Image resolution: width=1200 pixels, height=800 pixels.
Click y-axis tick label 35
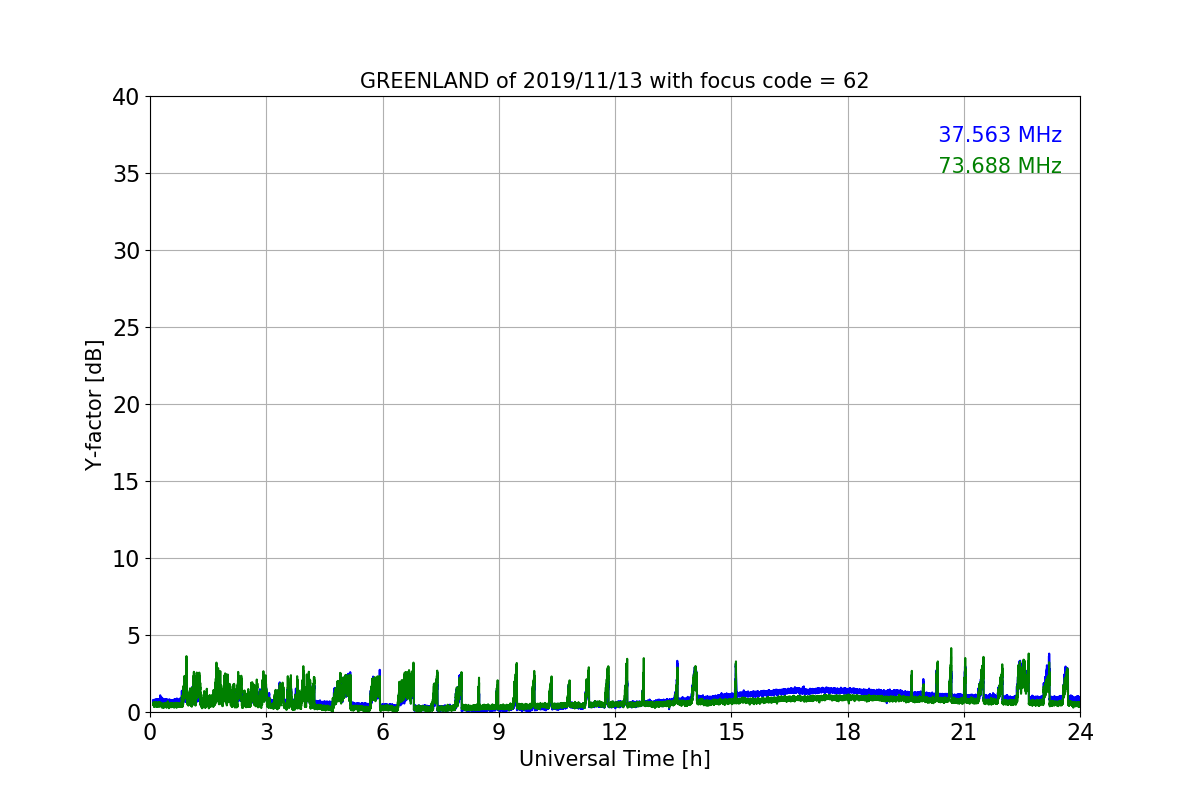pyautogui.click(x=126, y=174)
